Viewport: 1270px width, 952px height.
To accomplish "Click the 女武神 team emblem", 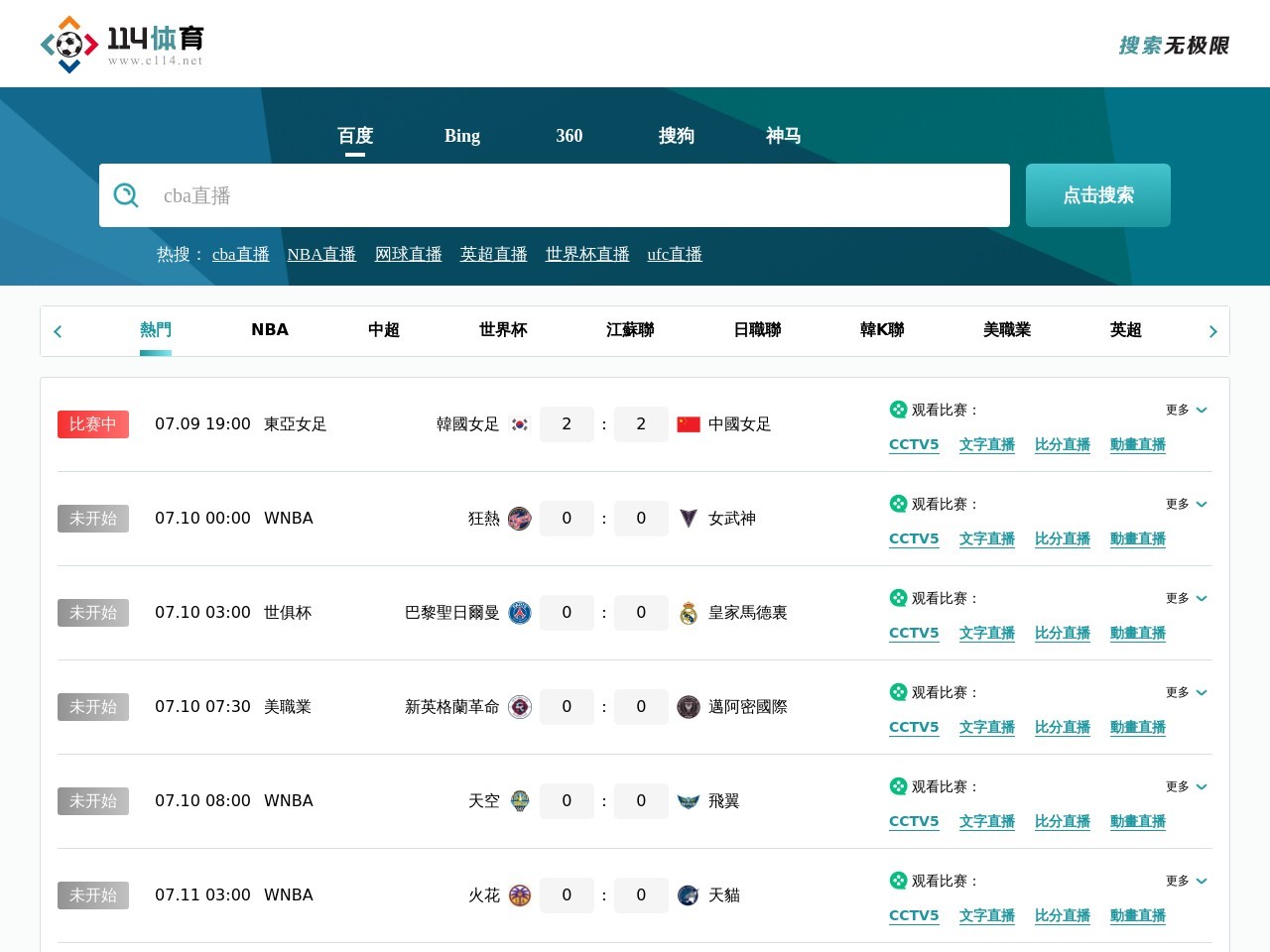I will pos(689,519).
